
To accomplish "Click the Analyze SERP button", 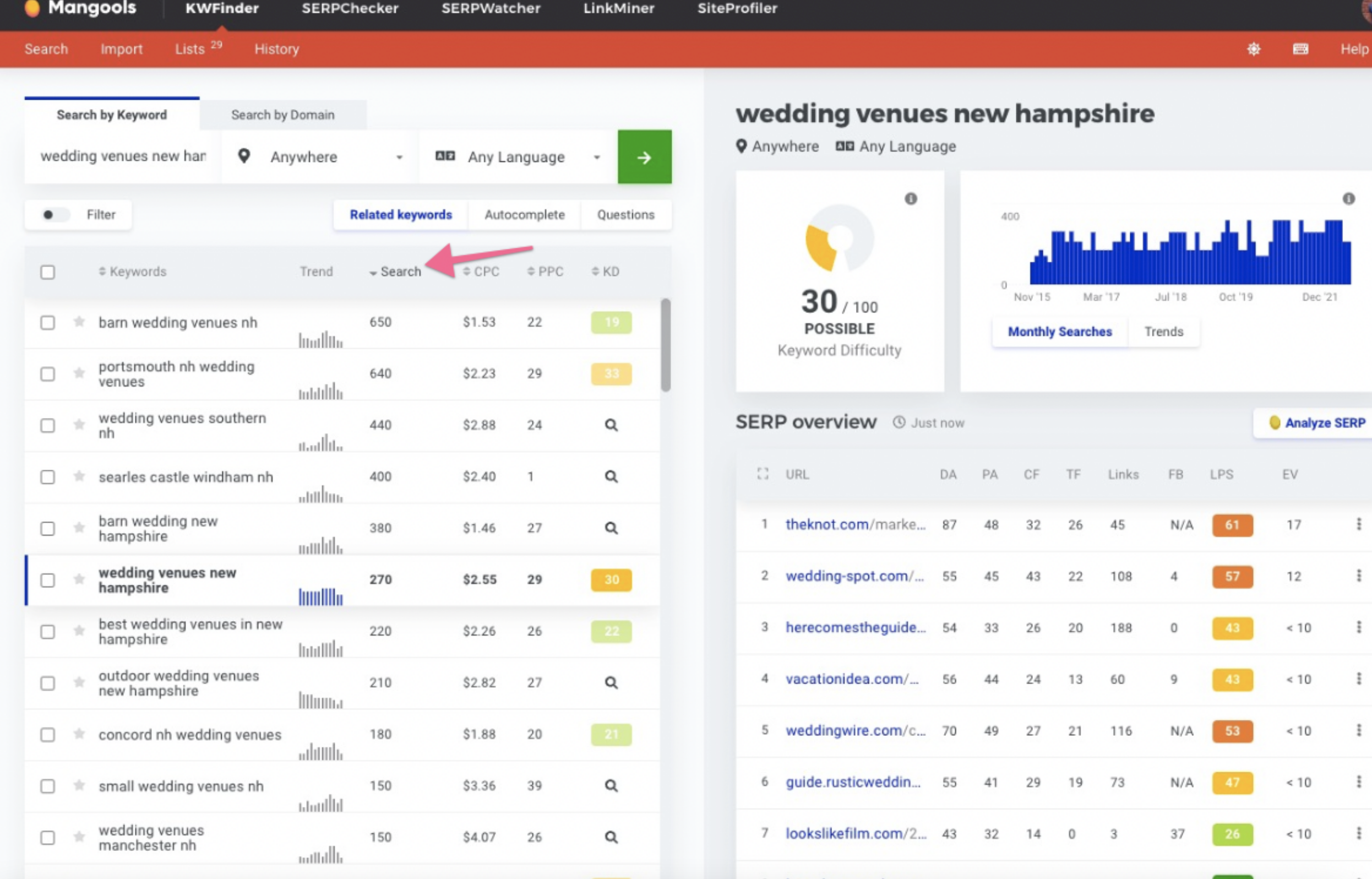I will (x=1317, y=423).
